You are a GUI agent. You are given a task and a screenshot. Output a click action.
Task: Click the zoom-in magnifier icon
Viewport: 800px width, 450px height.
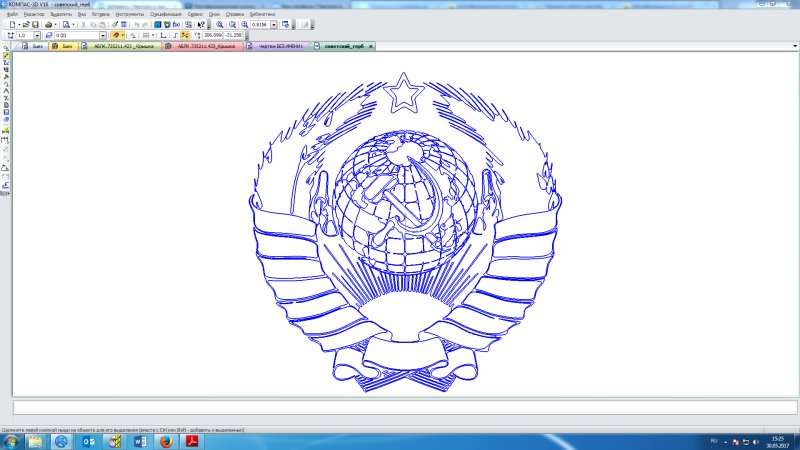point(219,24)
